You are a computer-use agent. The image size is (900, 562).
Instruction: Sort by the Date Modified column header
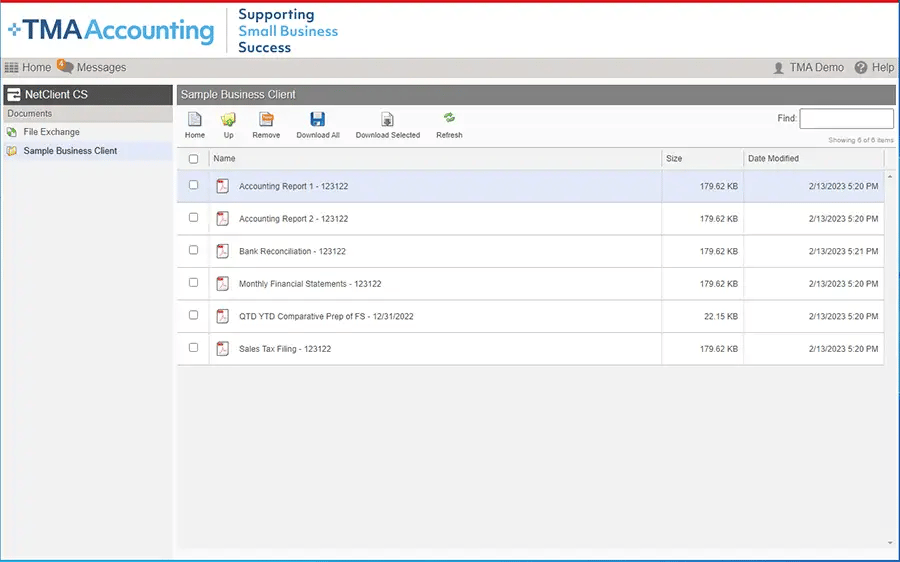tap(773, 158)
